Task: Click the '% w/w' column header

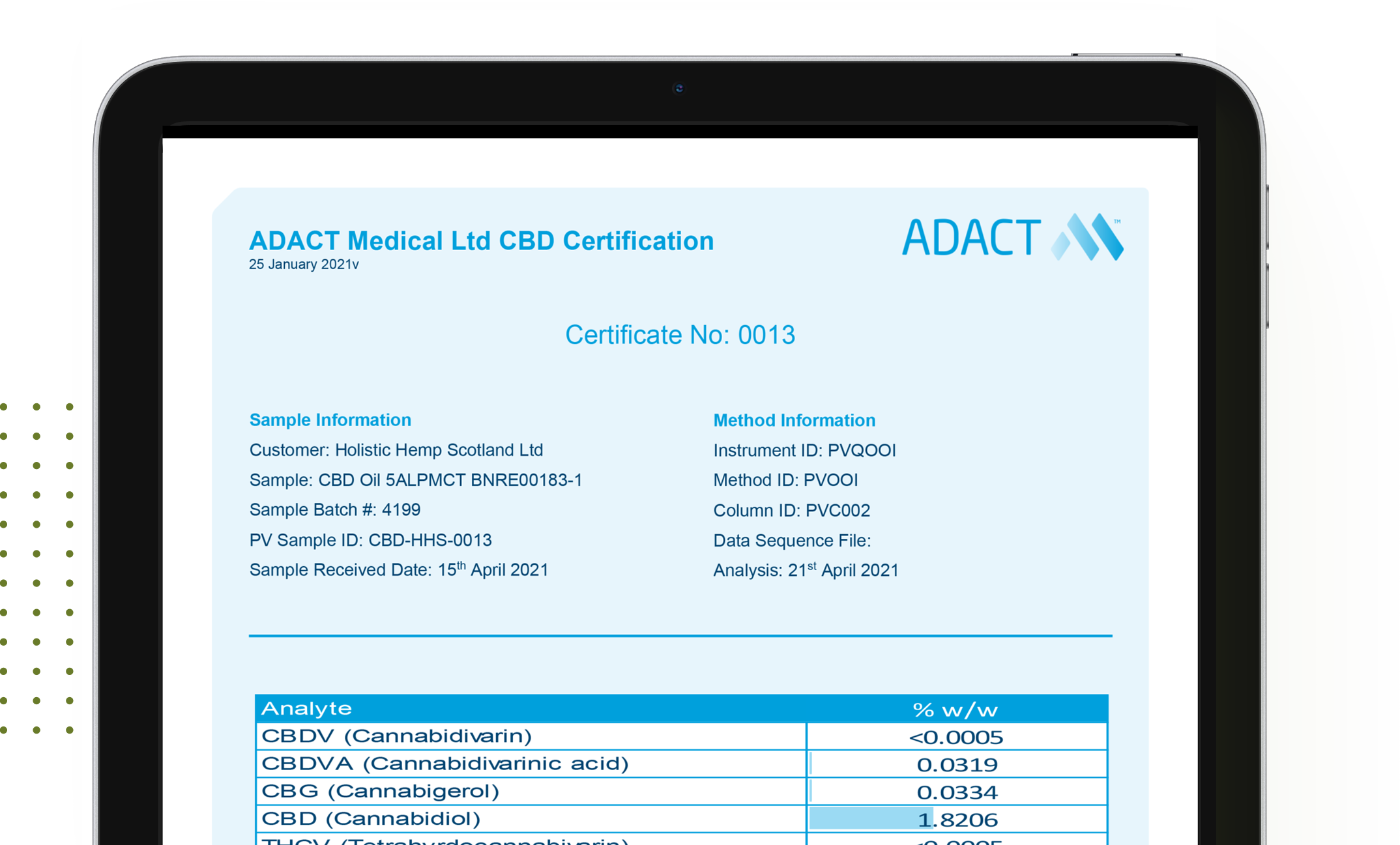Action: tap(955, 709)
